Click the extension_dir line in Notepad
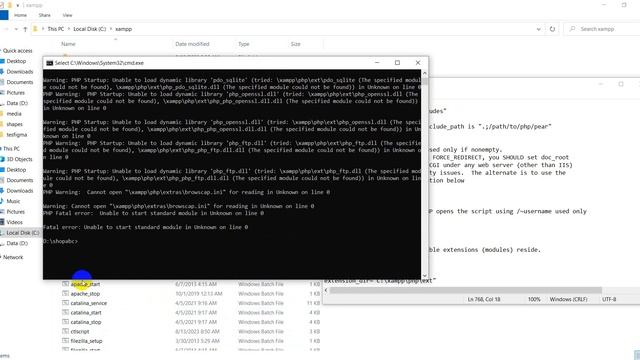The width and height of the screenshot is (640, 360). pos(380,280)
